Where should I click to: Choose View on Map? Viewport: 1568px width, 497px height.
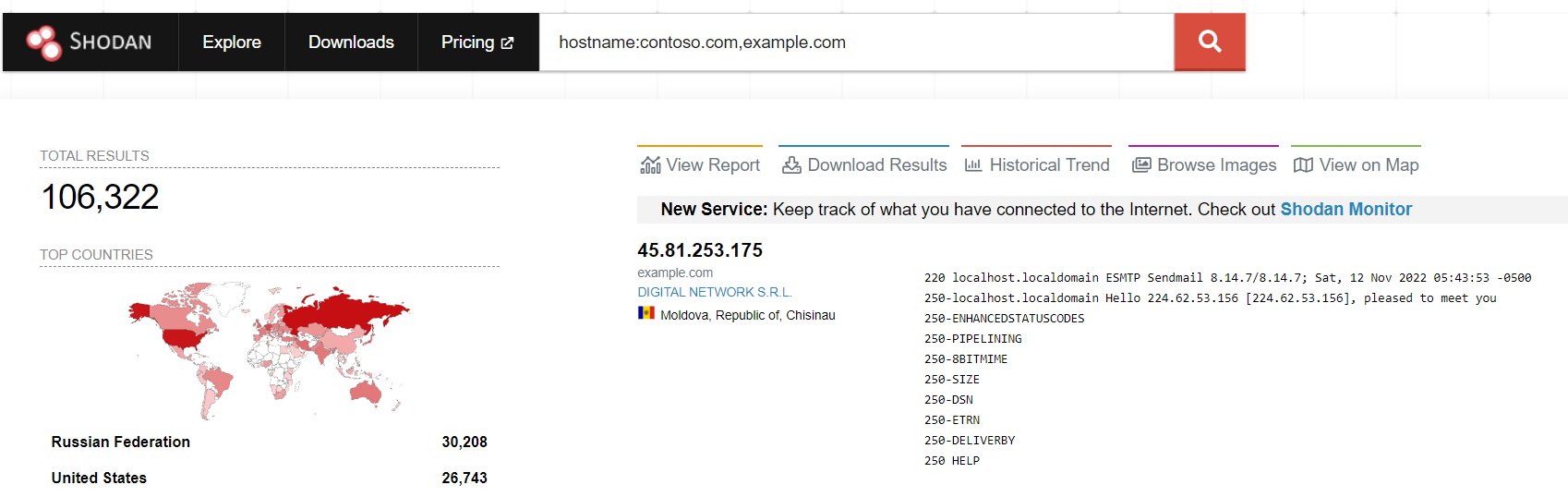(1357, 164)
